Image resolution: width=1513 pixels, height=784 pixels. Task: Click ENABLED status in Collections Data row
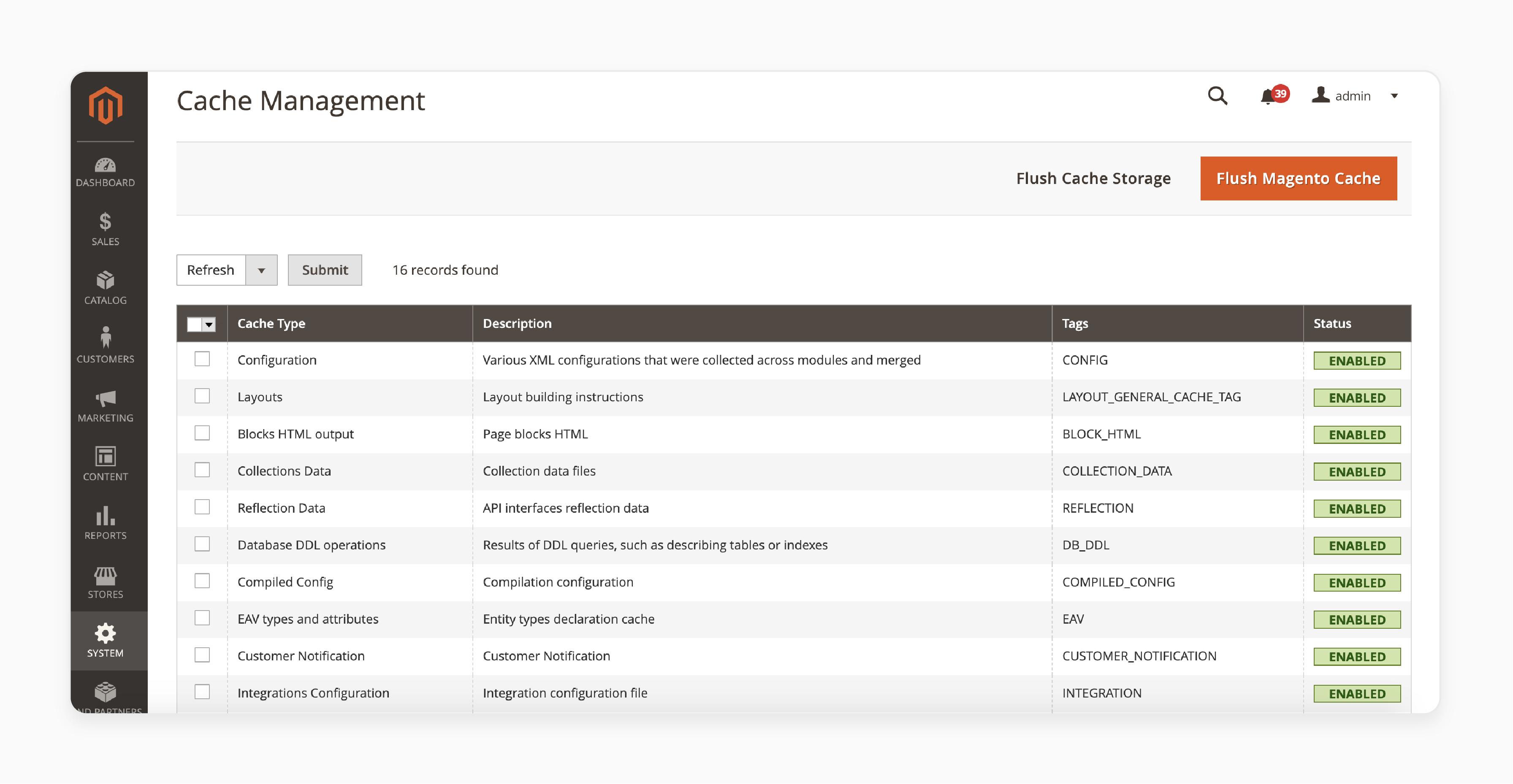1357,472
